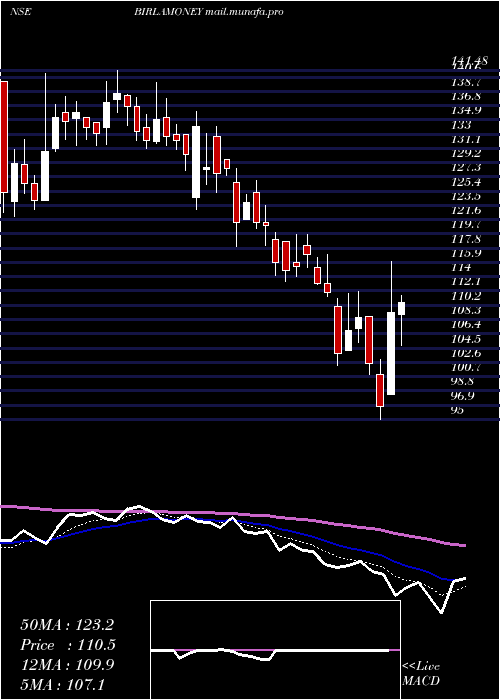Select the 106.4 price axis label

[466, 325]
